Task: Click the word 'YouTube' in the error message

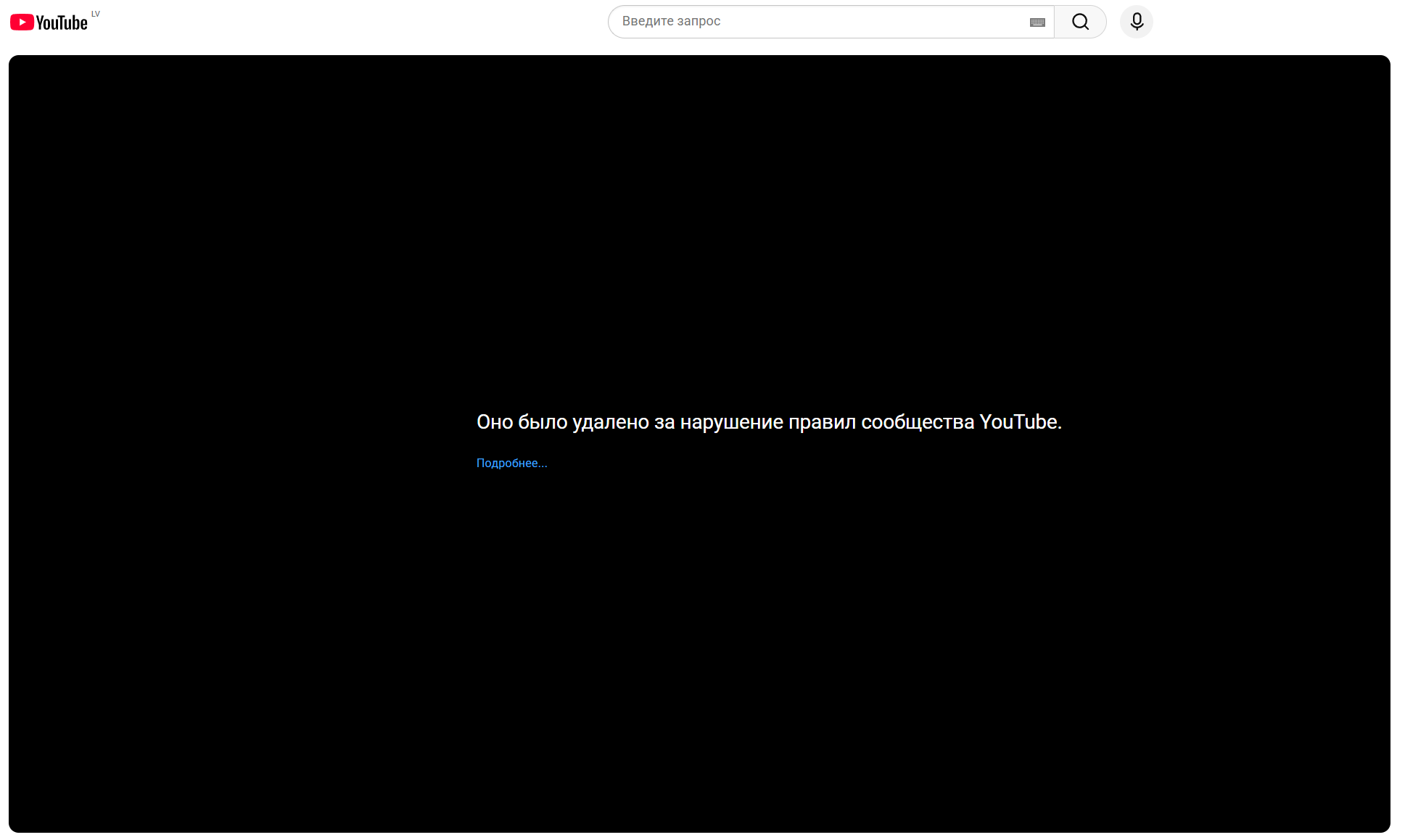Action: tap(1018, 422)
